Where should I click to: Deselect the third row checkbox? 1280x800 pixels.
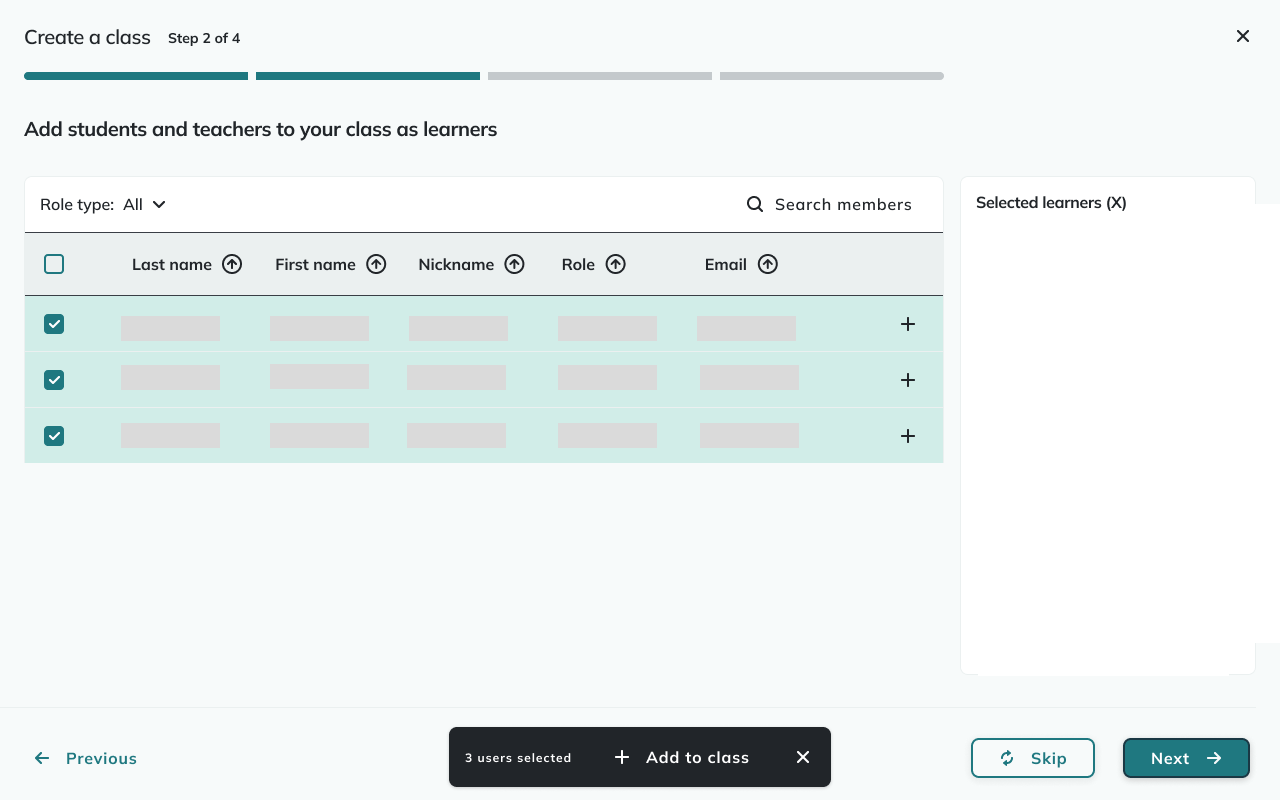(54, 436)
